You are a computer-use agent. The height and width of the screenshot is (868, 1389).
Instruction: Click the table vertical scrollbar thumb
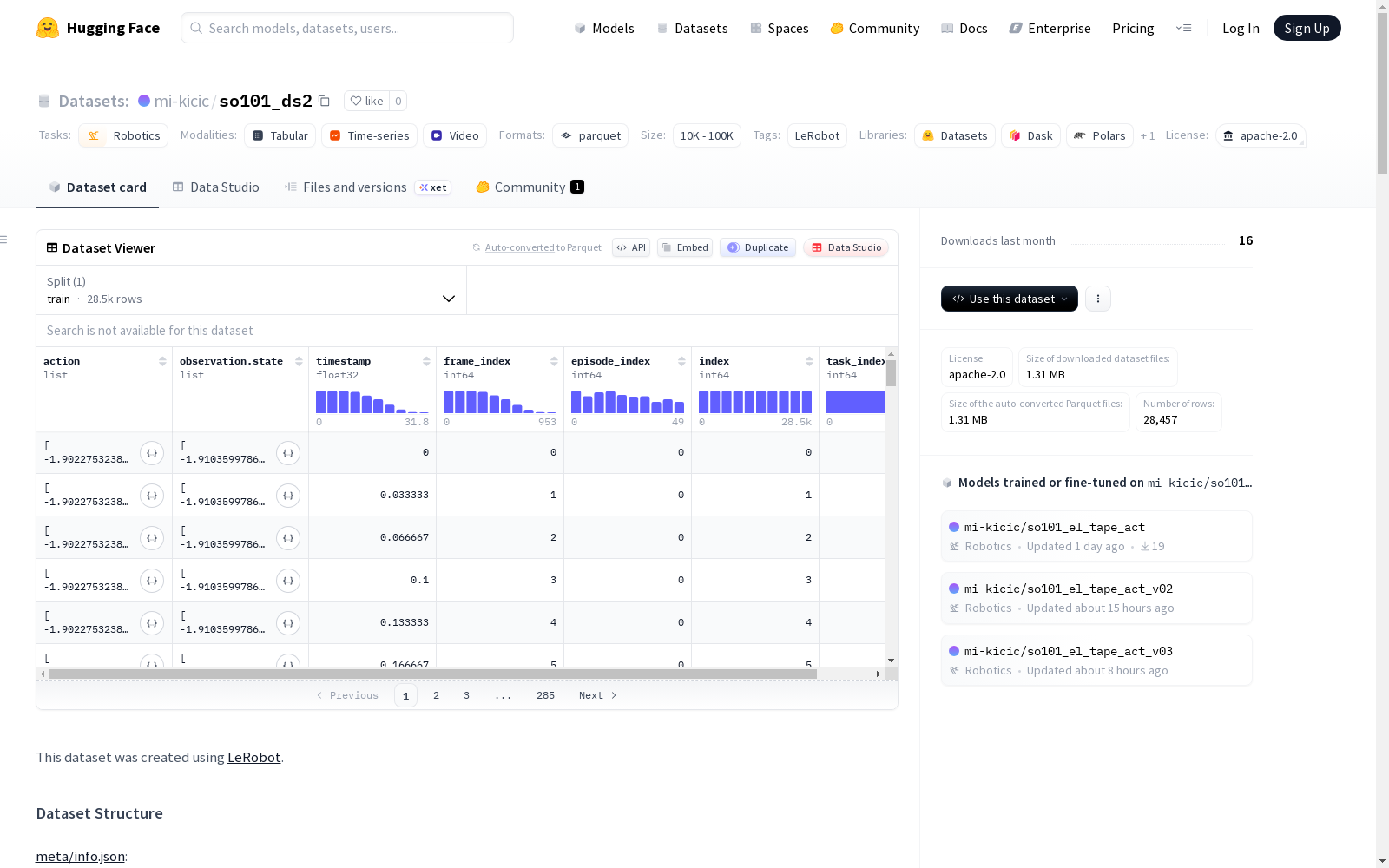coord(891,373)
